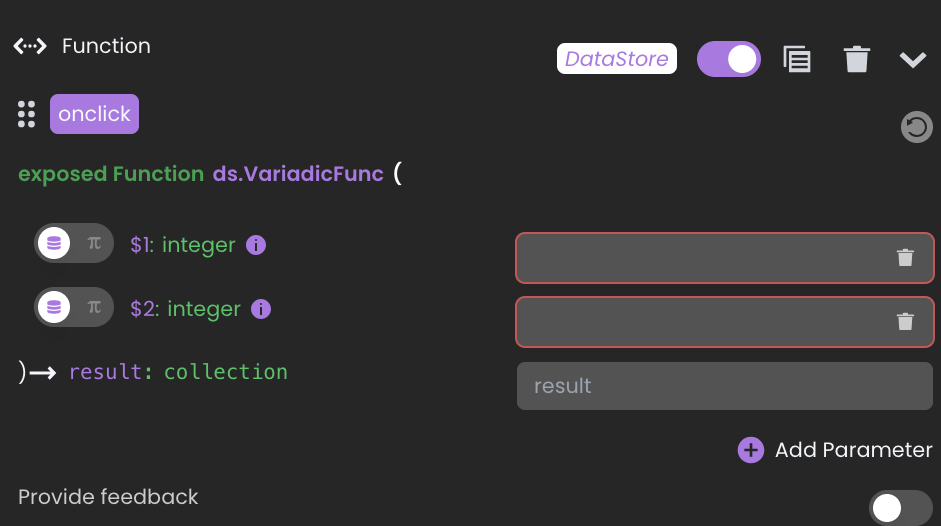Select the onclick event badge

pyautogui.click(x=94, y=114)
